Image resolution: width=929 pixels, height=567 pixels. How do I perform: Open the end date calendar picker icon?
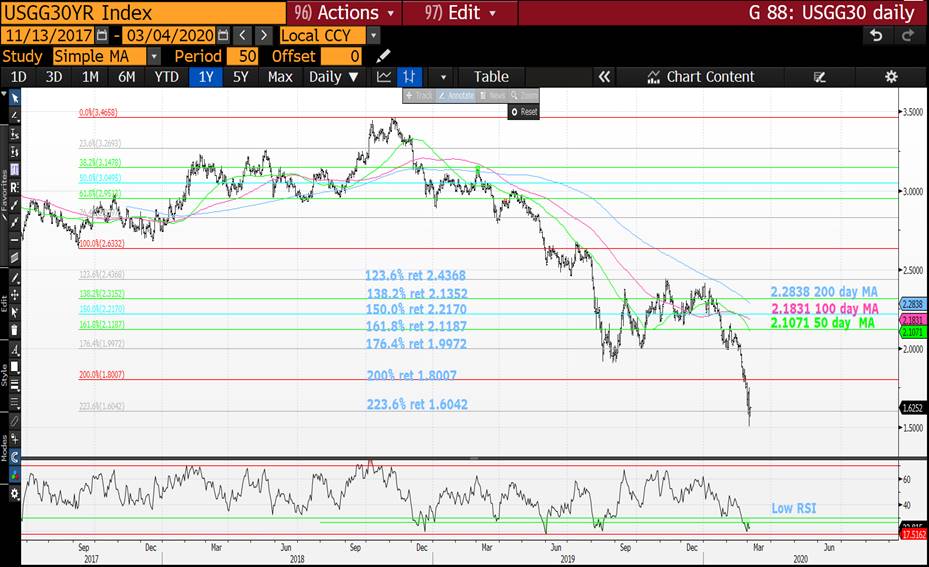(x=223, y=36)
